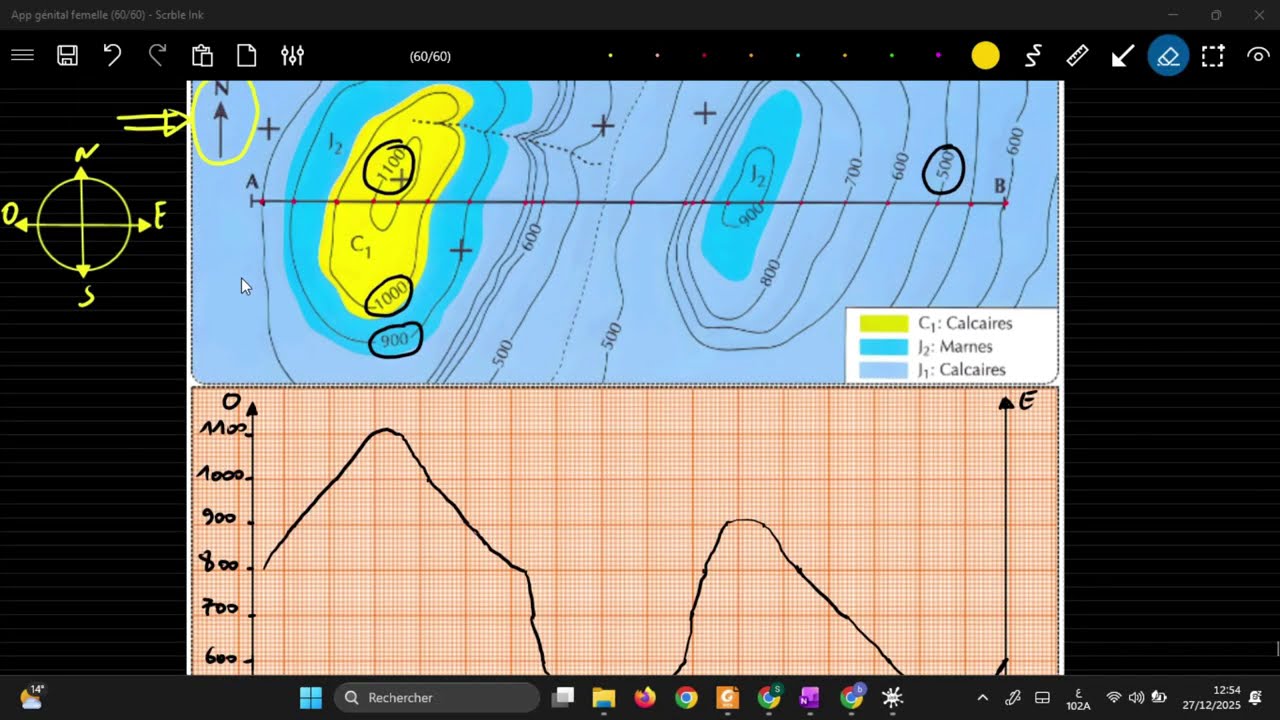Create a new page icon

tap(247, 56)
